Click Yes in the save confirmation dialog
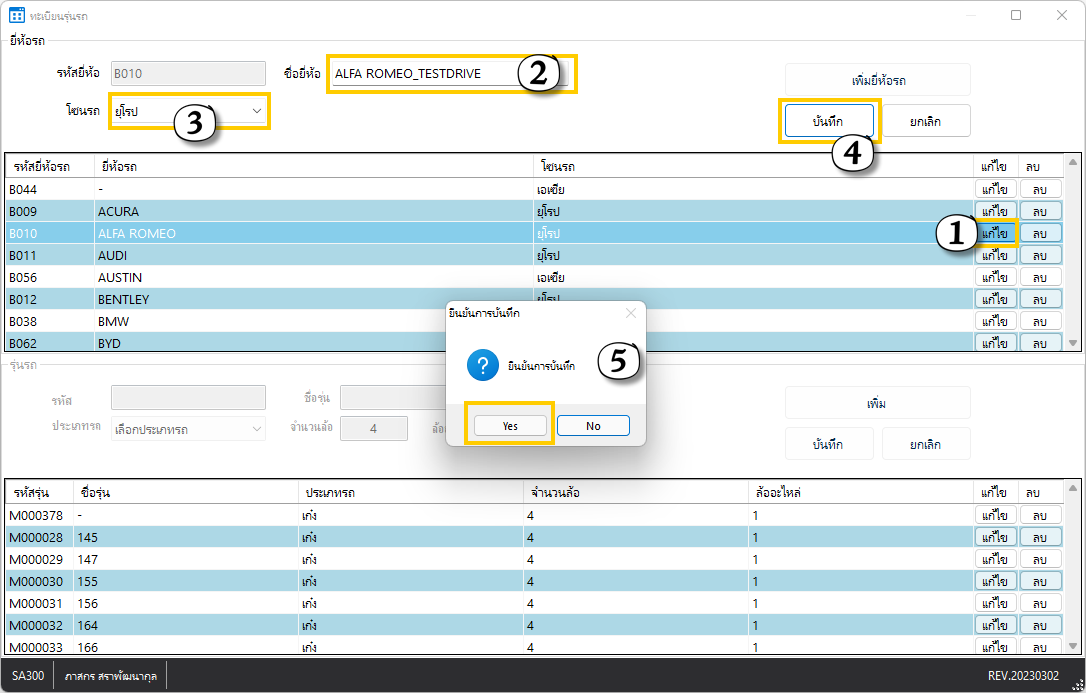 [x=510, y=425]
